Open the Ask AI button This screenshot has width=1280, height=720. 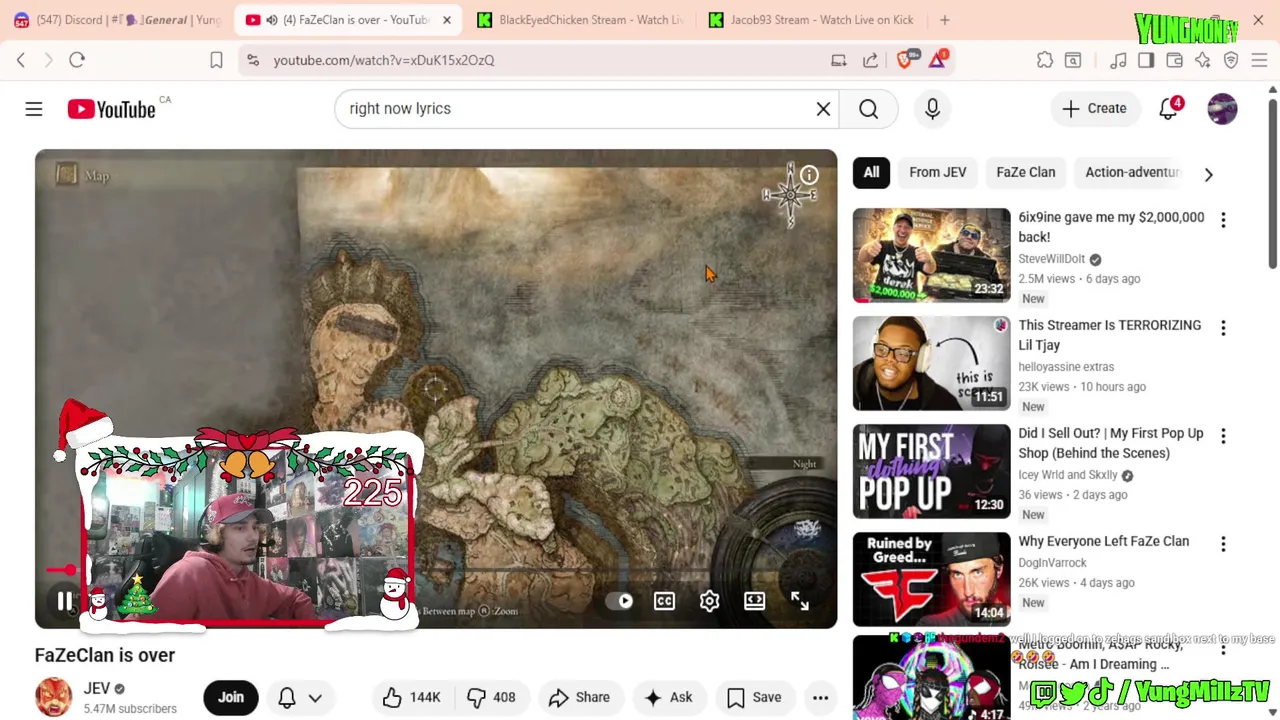coord(669,697)
